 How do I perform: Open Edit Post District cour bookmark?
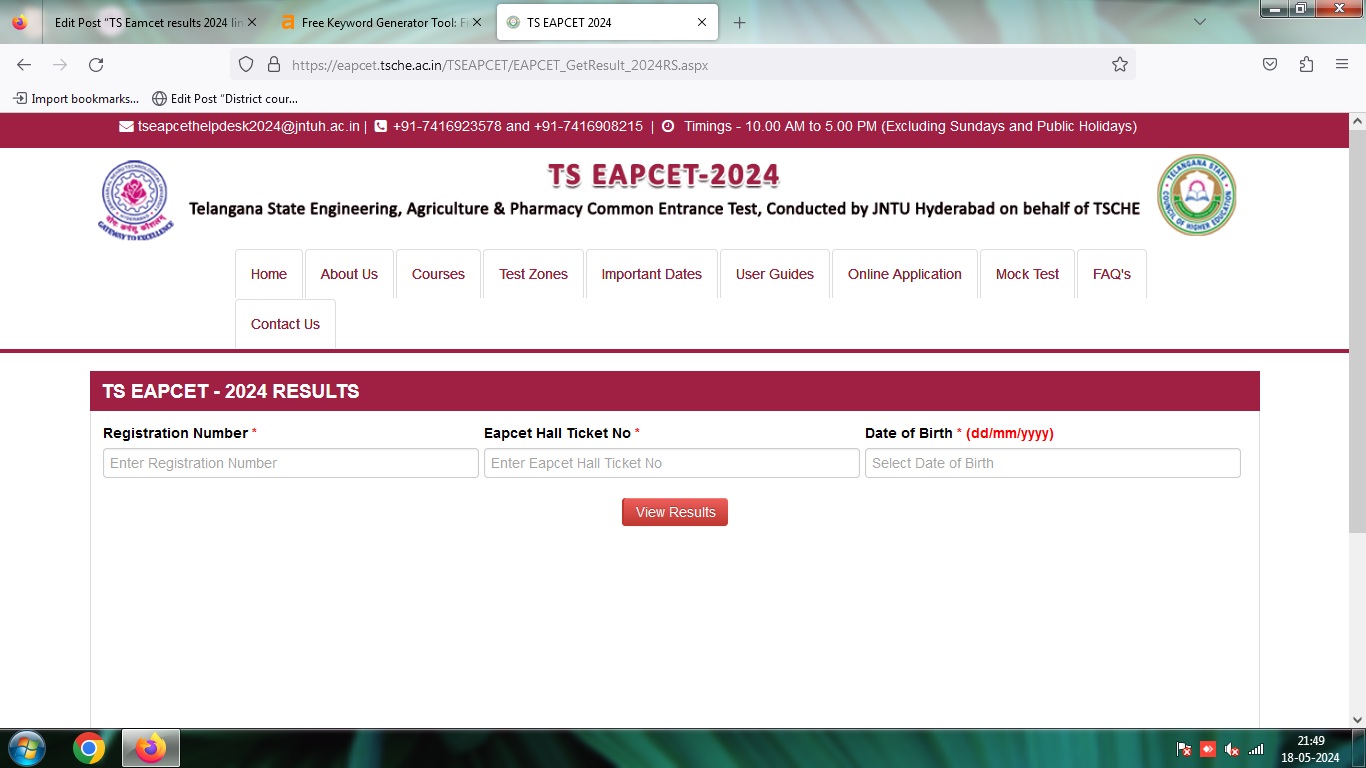[225, 98]
